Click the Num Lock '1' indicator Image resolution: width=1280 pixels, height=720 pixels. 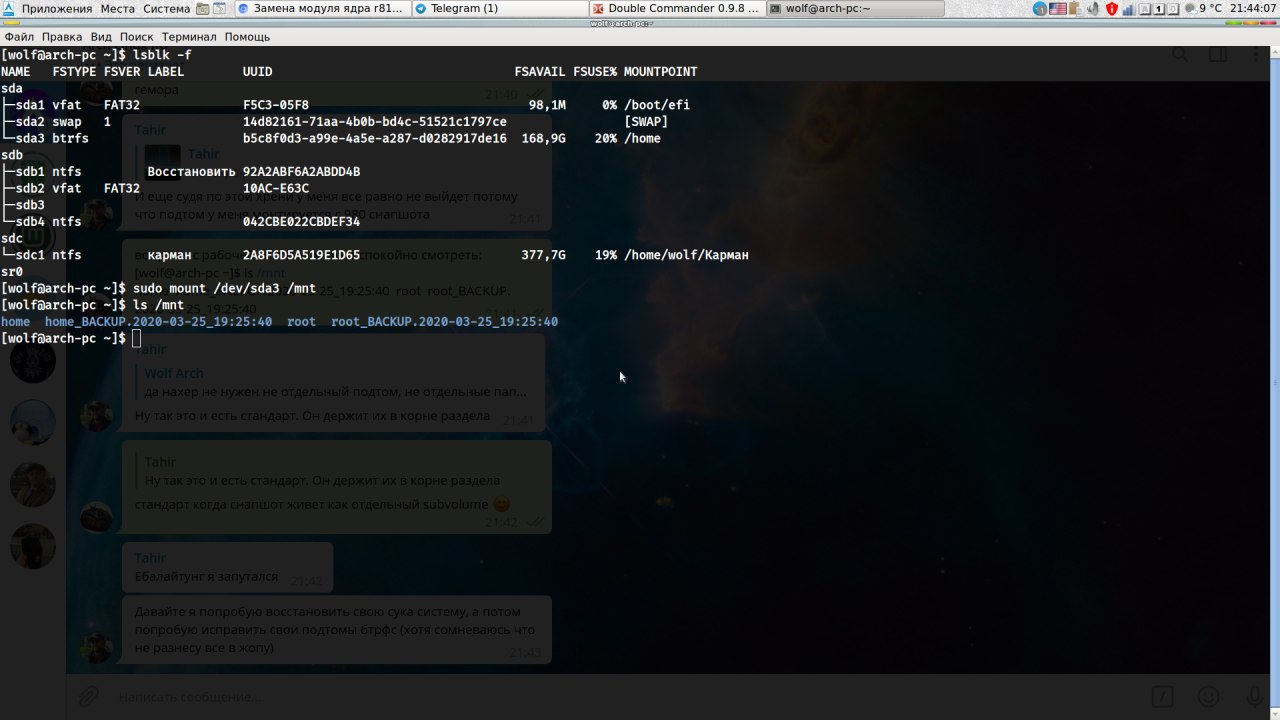coord(1158,9)
